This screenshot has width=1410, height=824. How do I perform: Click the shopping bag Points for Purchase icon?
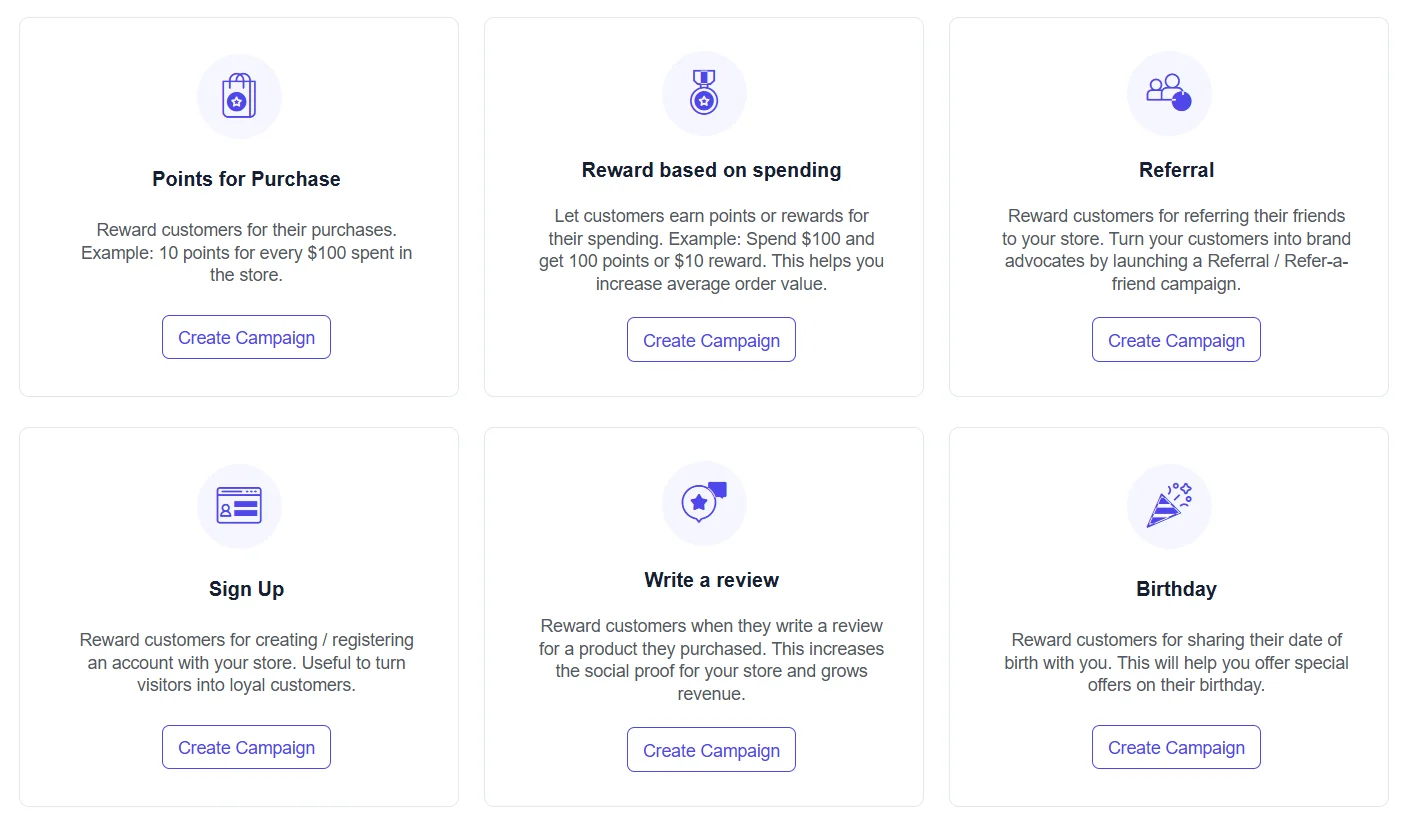pos(239,96)
